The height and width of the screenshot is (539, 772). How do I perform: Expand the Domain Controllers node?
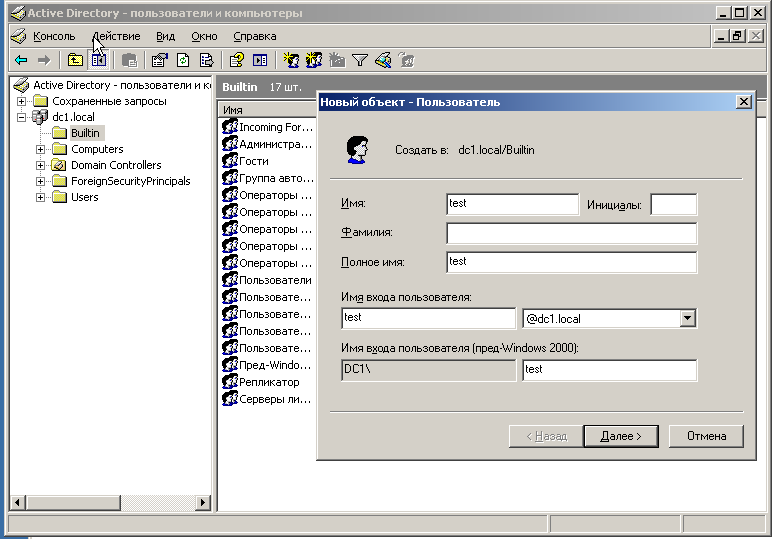(x=40, y=165)
